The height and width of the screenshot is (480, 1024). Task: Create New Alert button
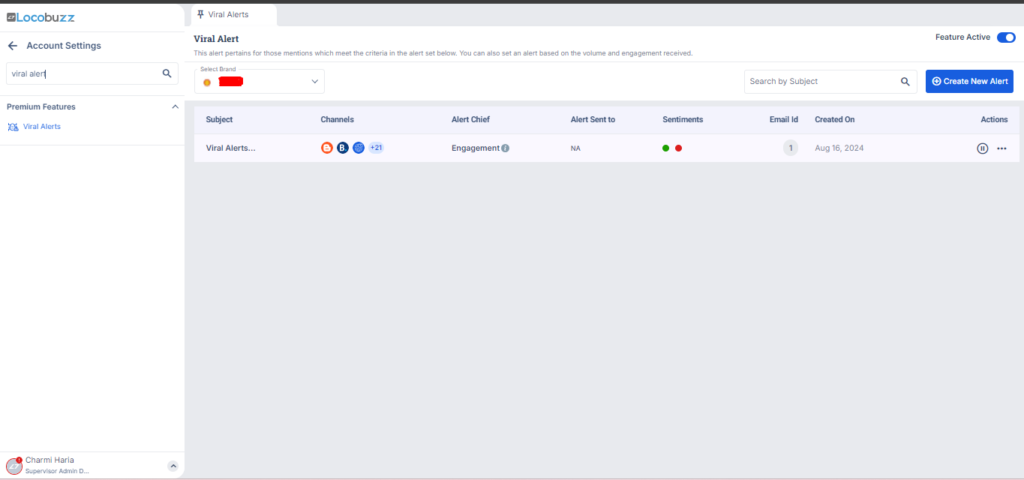click(x=969, y=82)
